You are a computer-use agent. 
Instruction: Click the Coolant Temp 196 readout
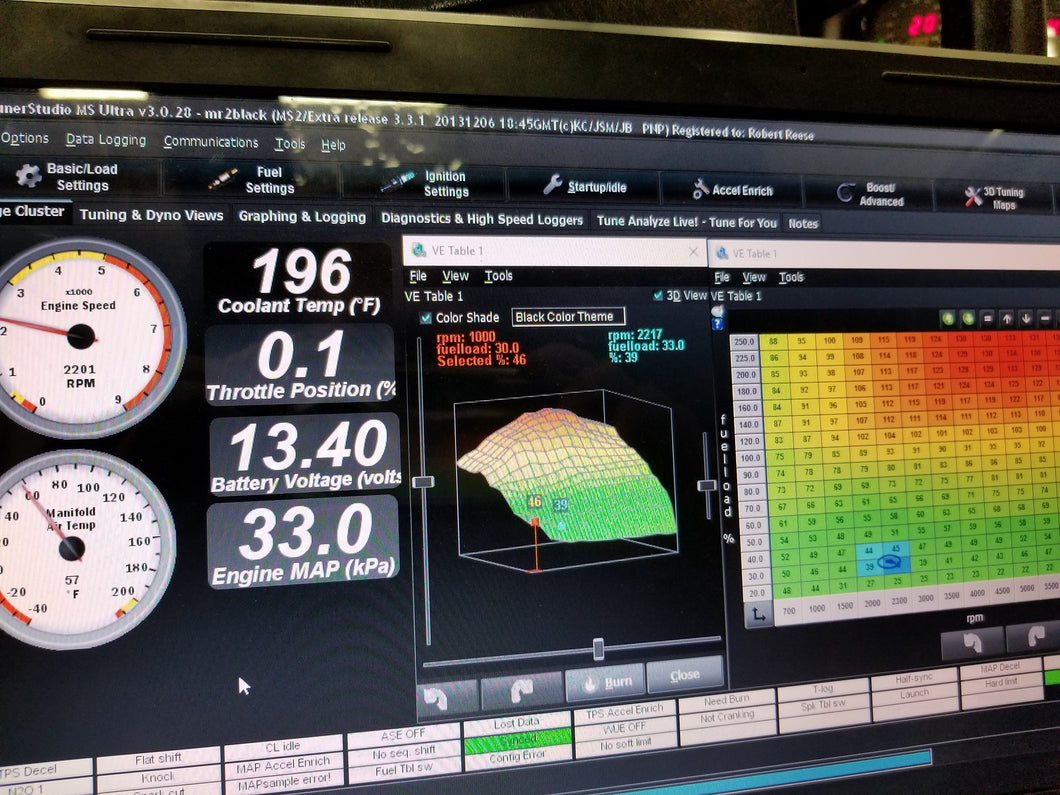click(x=301, y=283)
